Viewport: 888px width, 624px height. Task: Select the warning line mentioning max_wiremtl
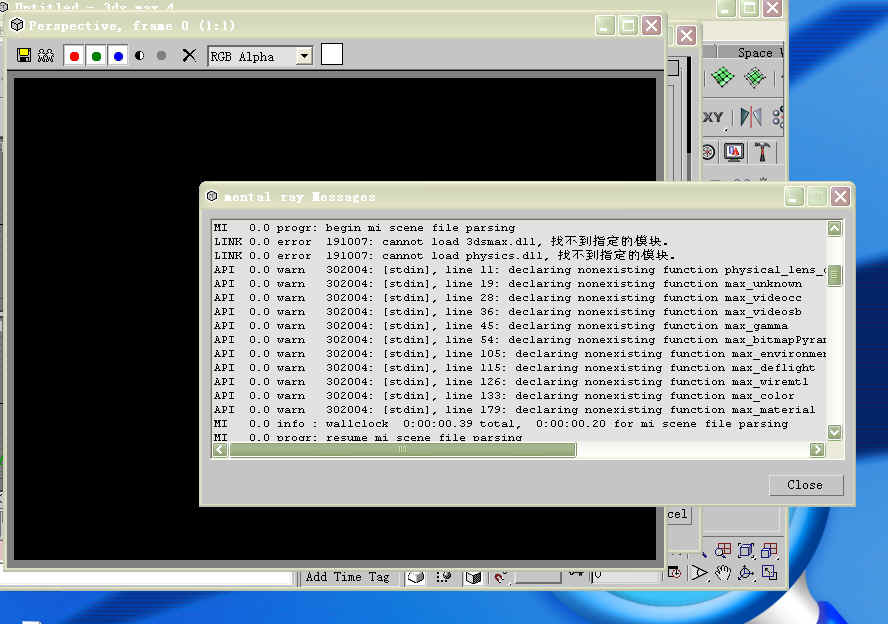click(511, 382)
